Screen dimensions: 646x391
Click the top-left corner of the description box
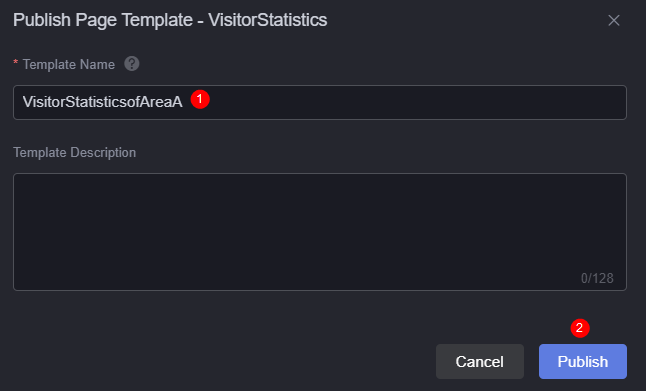click(x=21, y=180)
